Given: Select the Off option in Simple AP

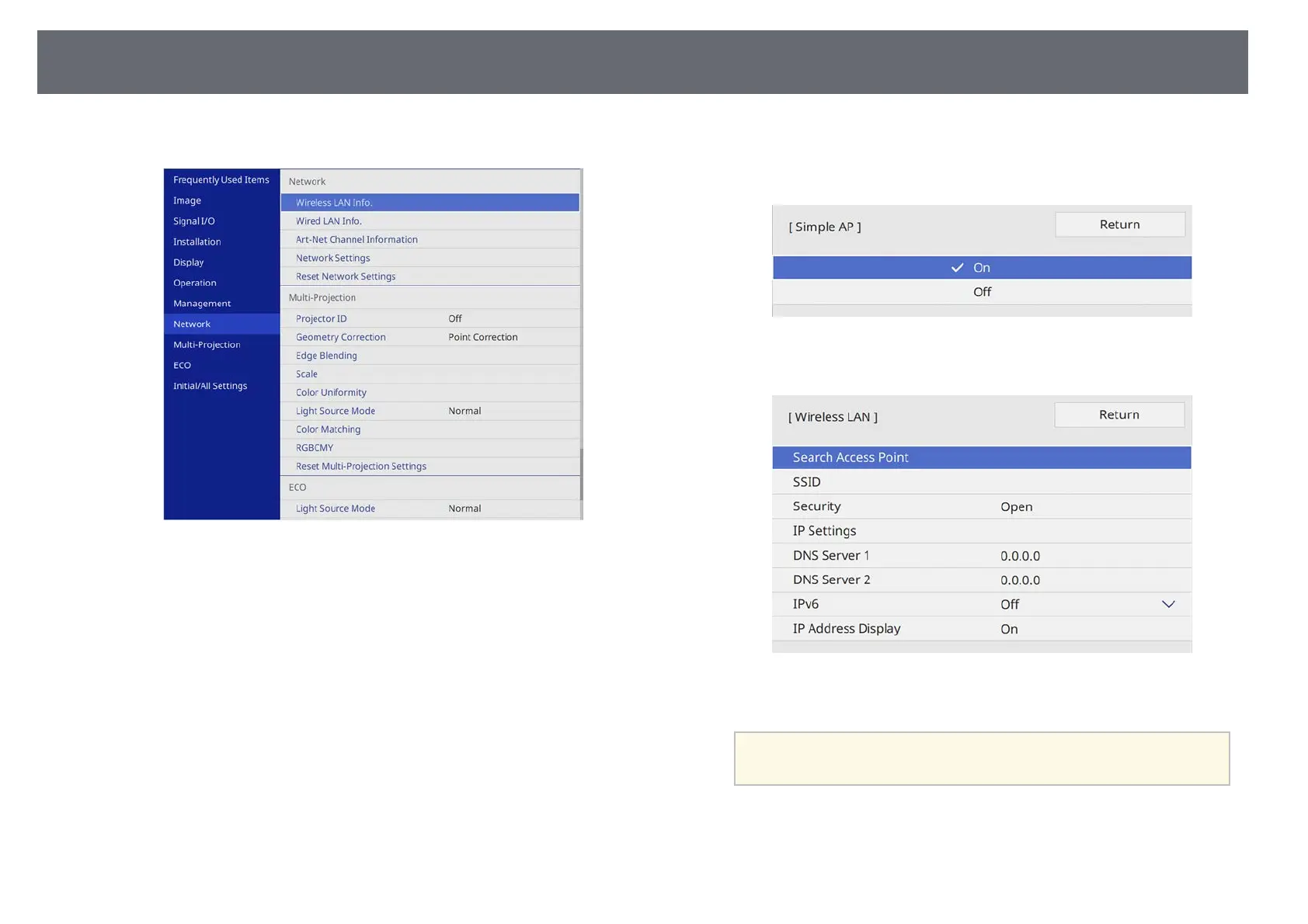Looking at the screenshot, I should pos(981,292).
